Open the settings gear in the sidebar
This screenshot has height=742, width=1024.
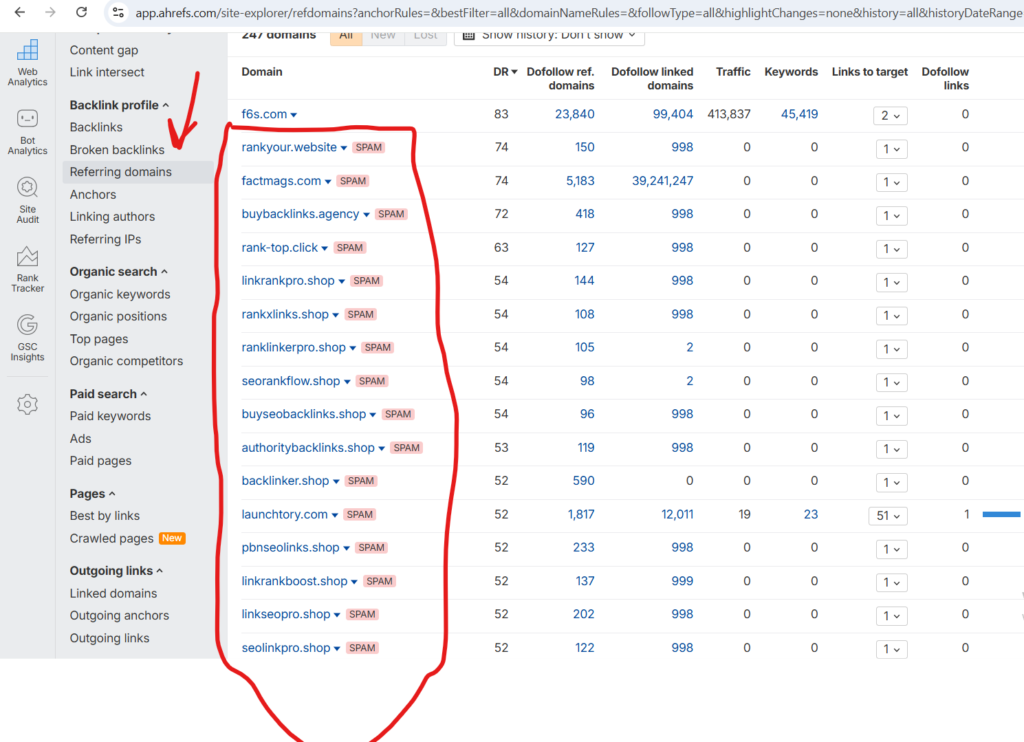(27, 404)
